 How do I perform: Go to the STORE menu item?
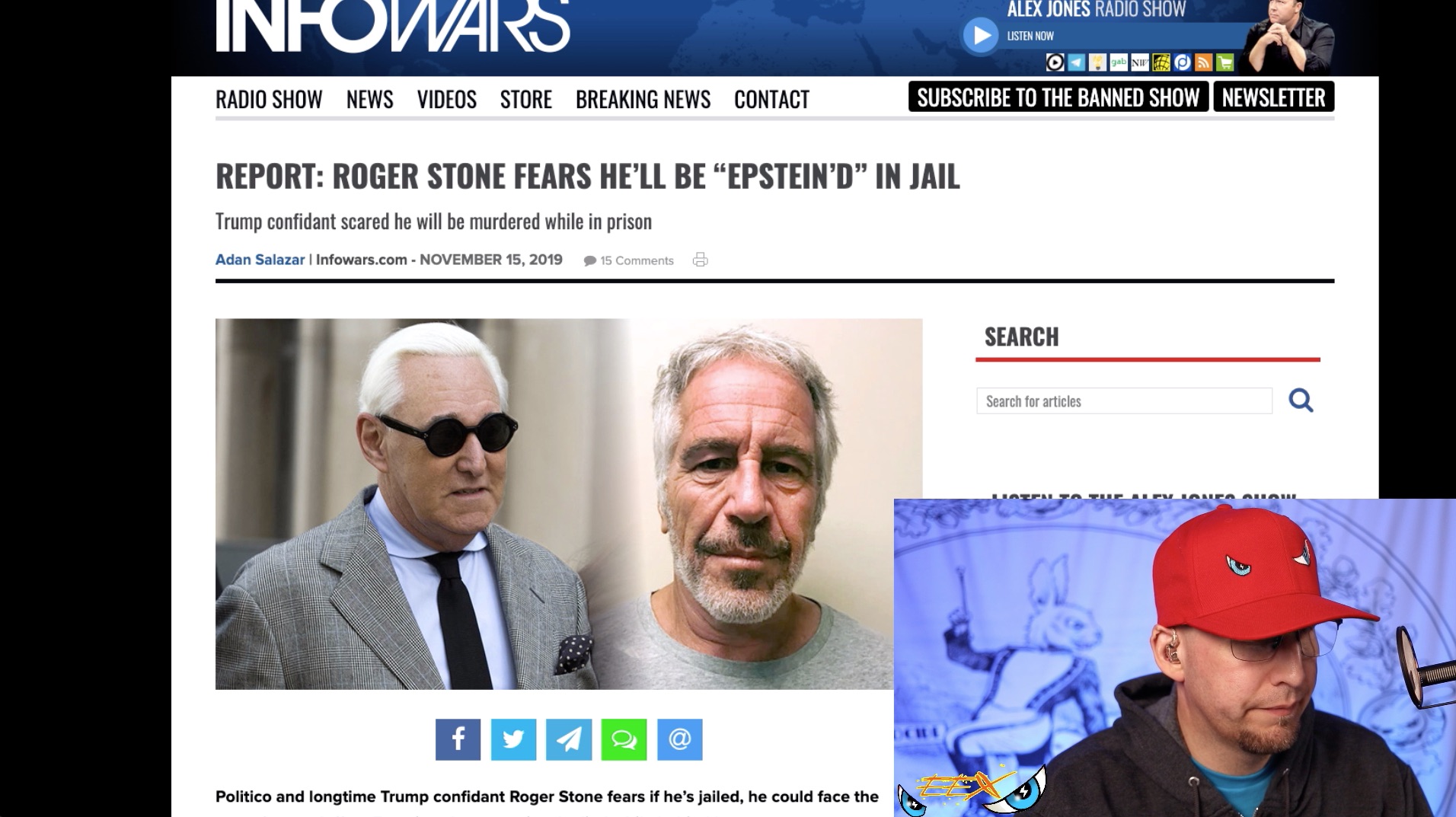[x=526, y=99]
